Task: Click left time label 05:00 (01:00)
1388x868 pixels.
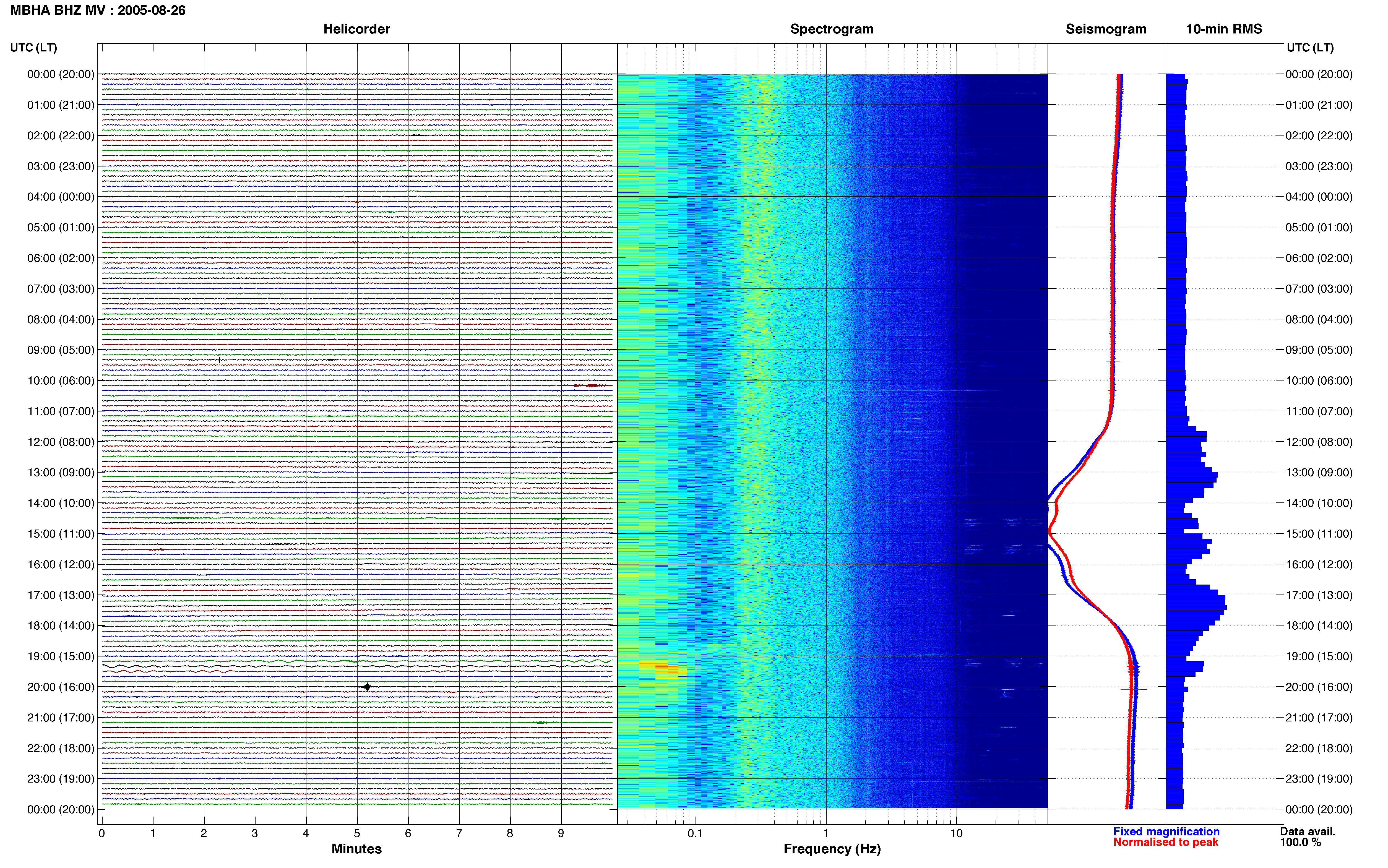Action: coord(61,227)
